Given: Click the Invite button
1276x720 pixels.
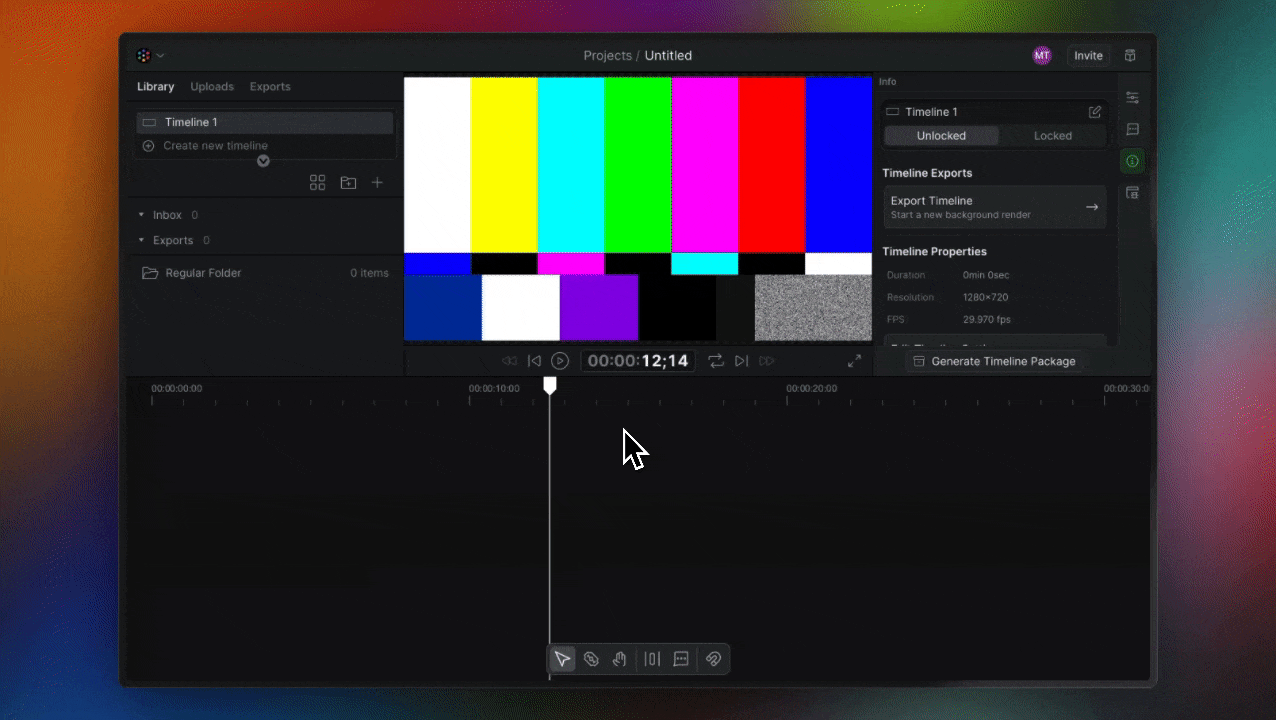Looking at the screenshot, I should coord(1088,56).
